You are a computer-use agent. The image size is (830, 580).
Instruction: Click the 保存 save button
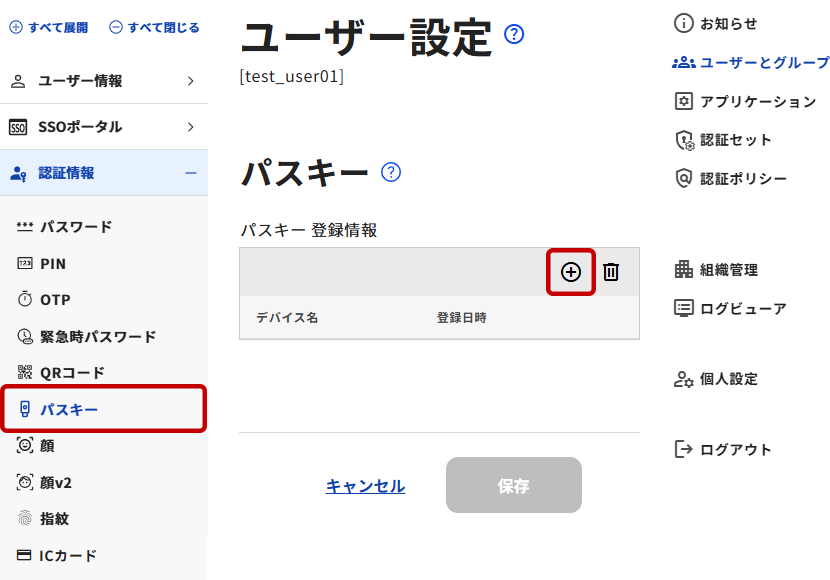point(513,485)
